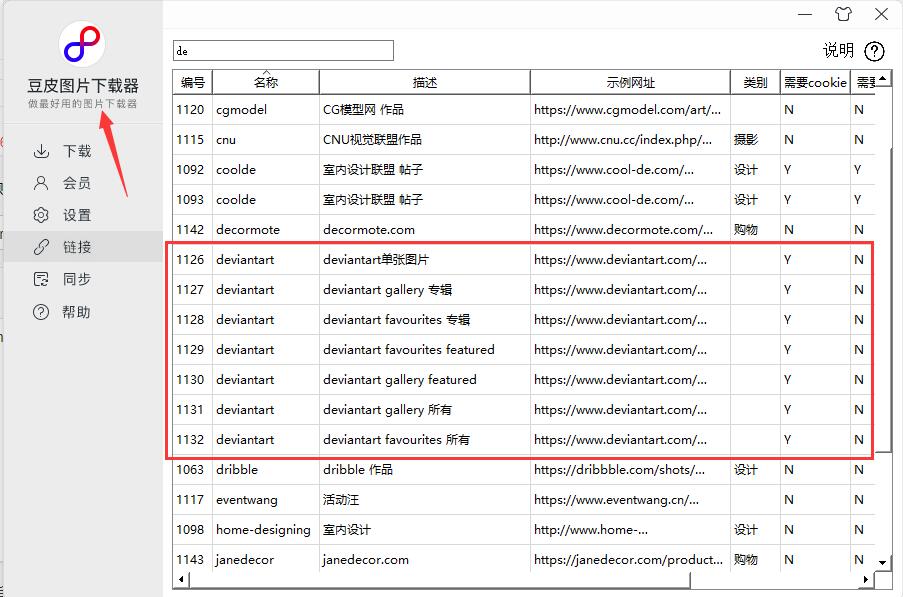Select the row numbered 1092 coolde
The width and height of the screenshot is (903, 597).
(524, 169)
